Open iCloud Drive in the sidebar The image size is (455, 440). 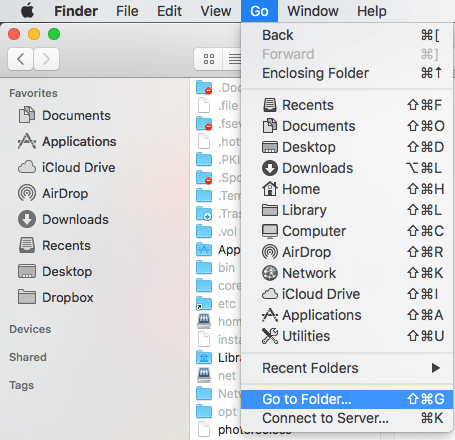pos(67,167)
